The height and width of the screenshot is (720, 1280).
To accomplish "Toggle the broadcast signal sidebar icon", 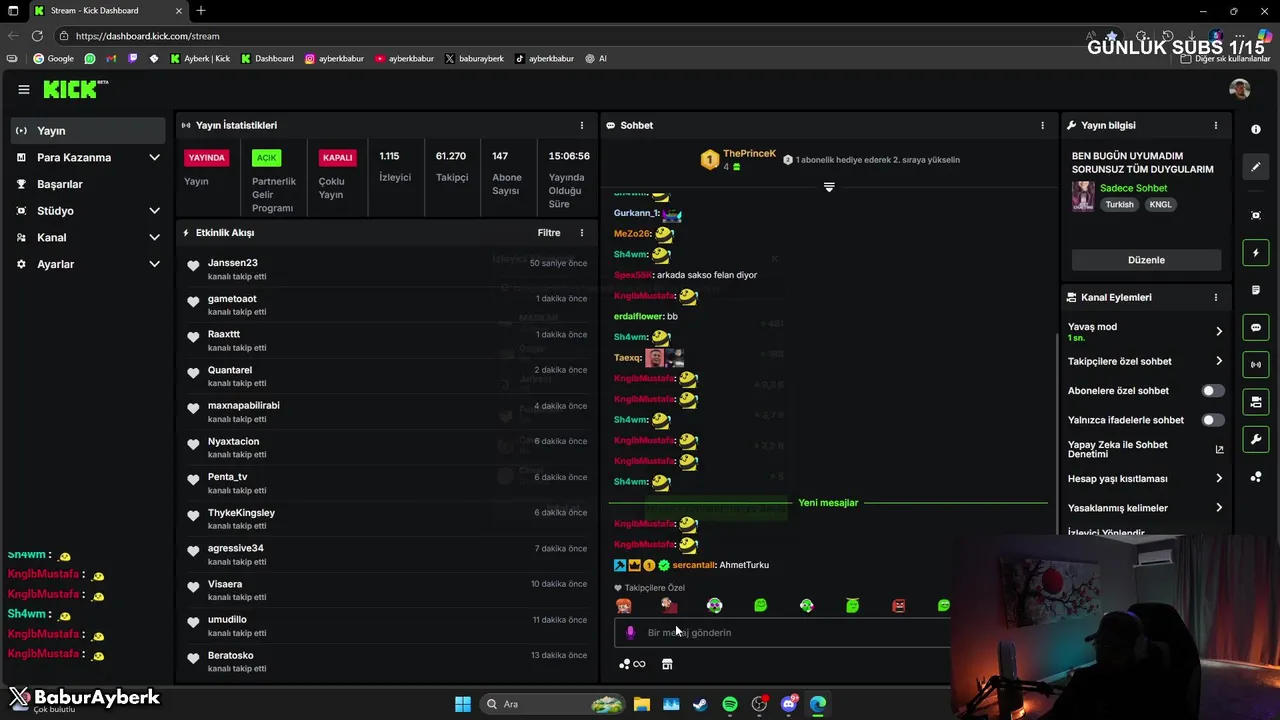I will [x=1256, y=364].
